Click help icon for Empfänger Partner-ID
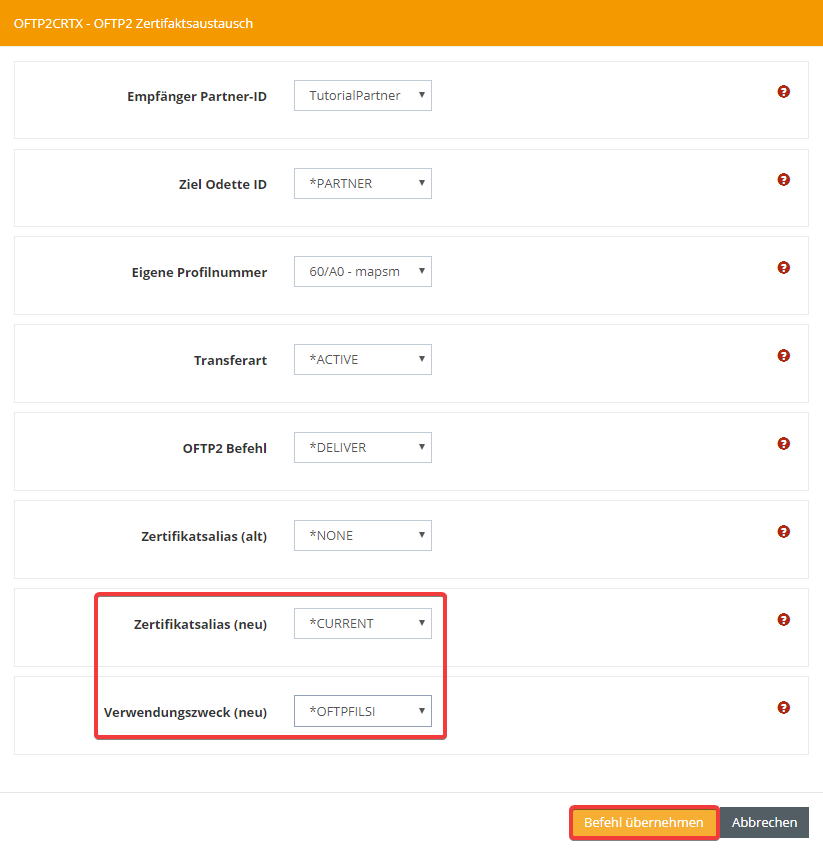 coord(784,92)
